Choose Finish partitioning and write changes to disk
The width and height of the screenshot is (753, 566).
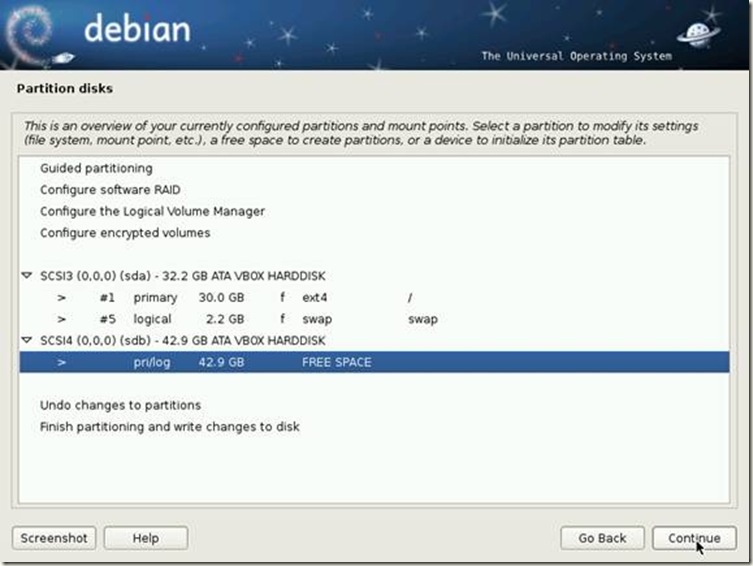pos(170,426)
